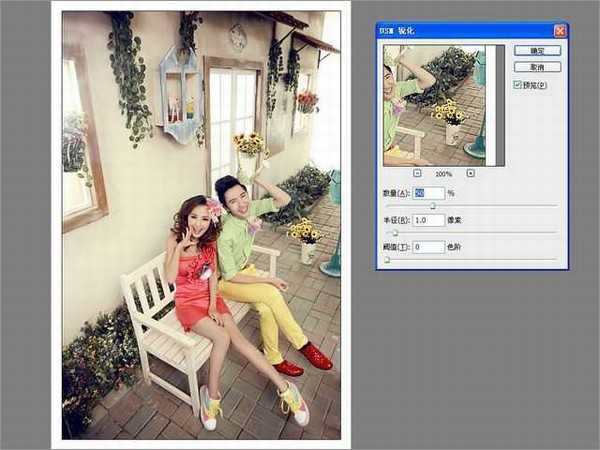The width and height of the screenshot is (600, 450).
Task: Close the USM sharpen dialog
Action: pyautogui.click(x=559, y=31)
